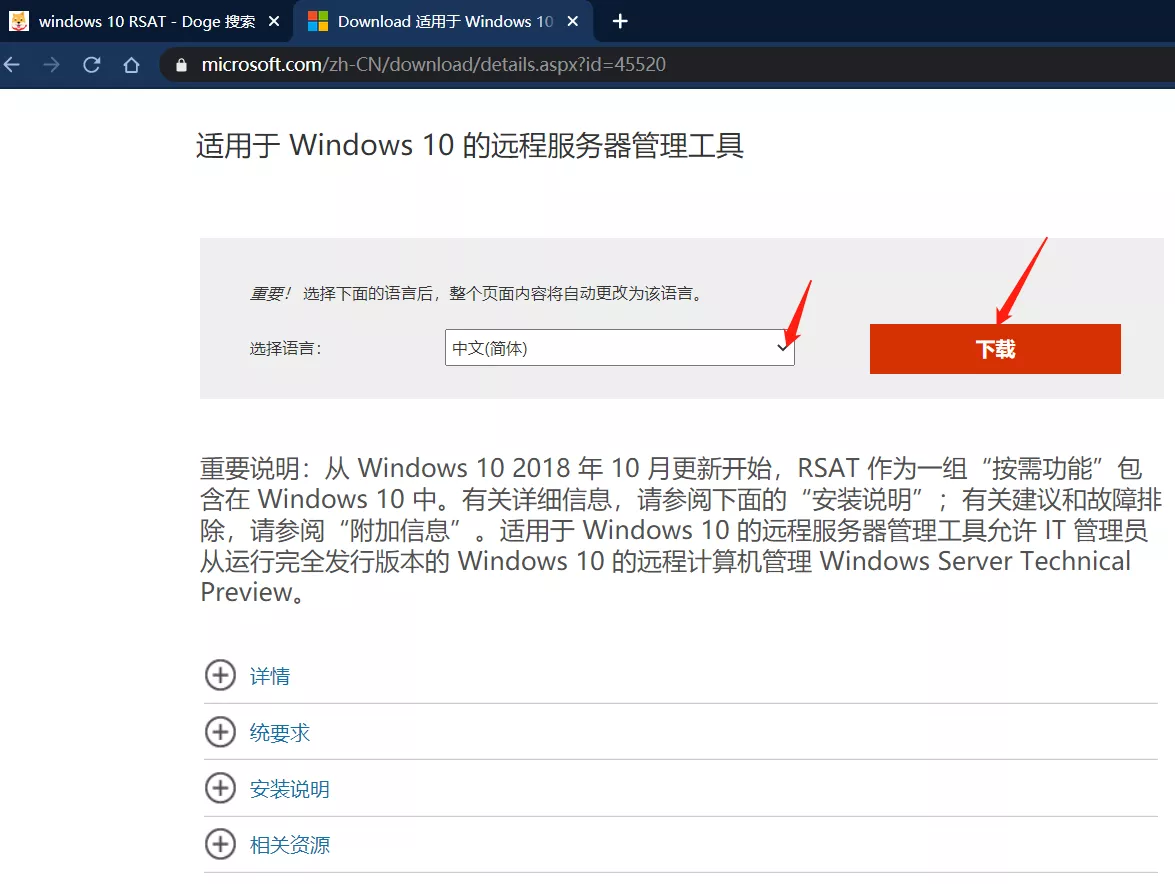Open the 安装说明 link
Image resolution: width=1175 pixels, height=884 pixels.
289,789
